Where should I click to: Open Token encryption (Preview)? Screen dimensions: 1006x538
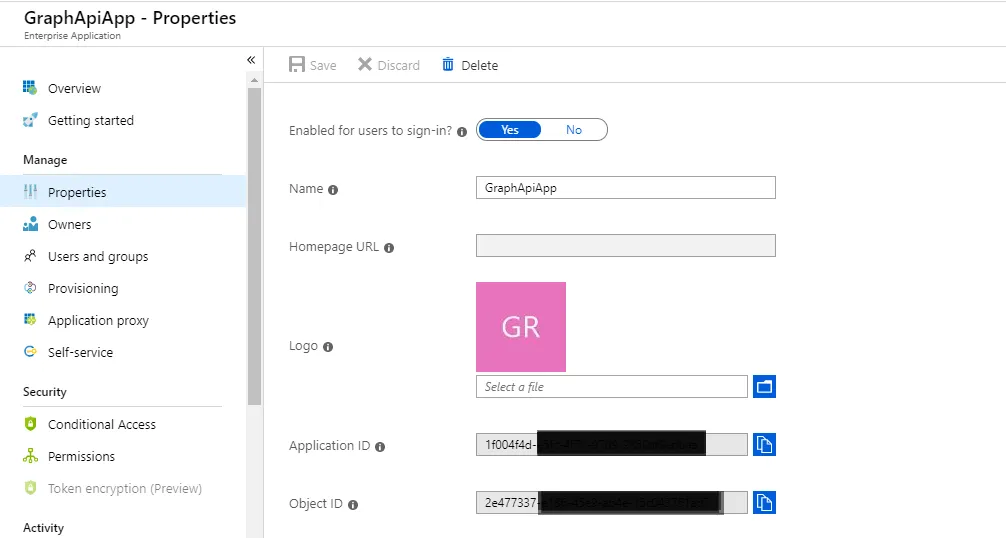(x=123, y=488)
